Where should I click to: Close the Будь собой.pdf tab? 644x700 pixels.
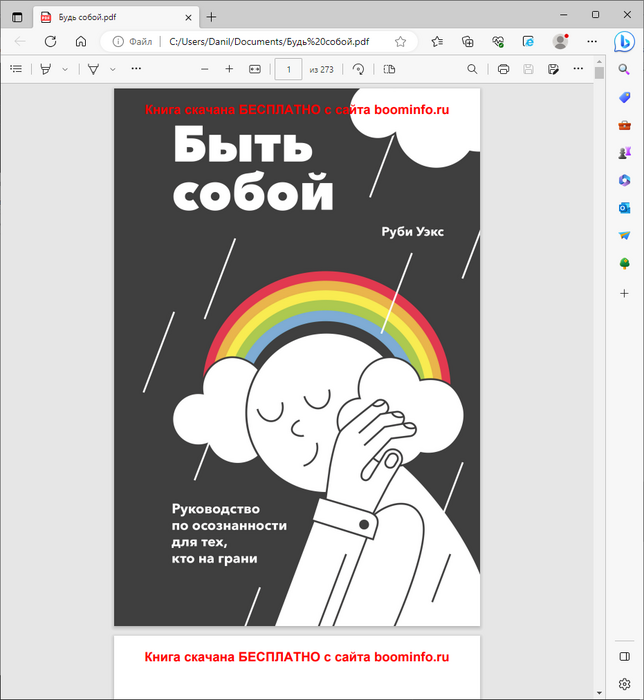tap(188, 17)
